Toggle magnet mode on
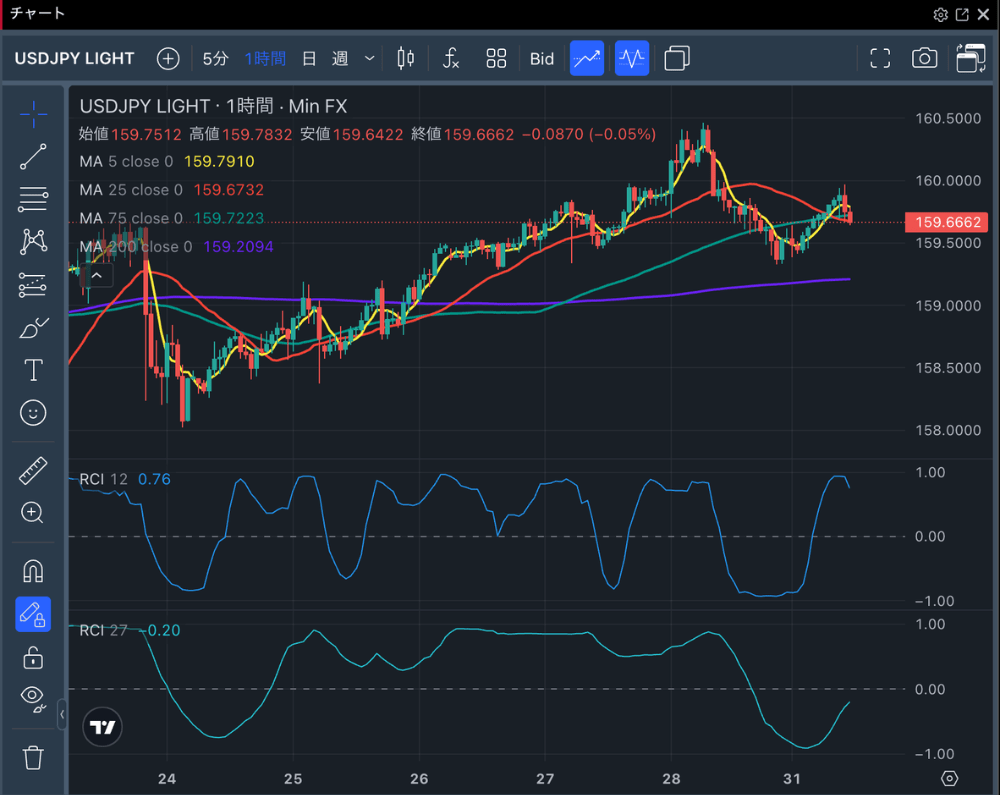 [33, 571]
